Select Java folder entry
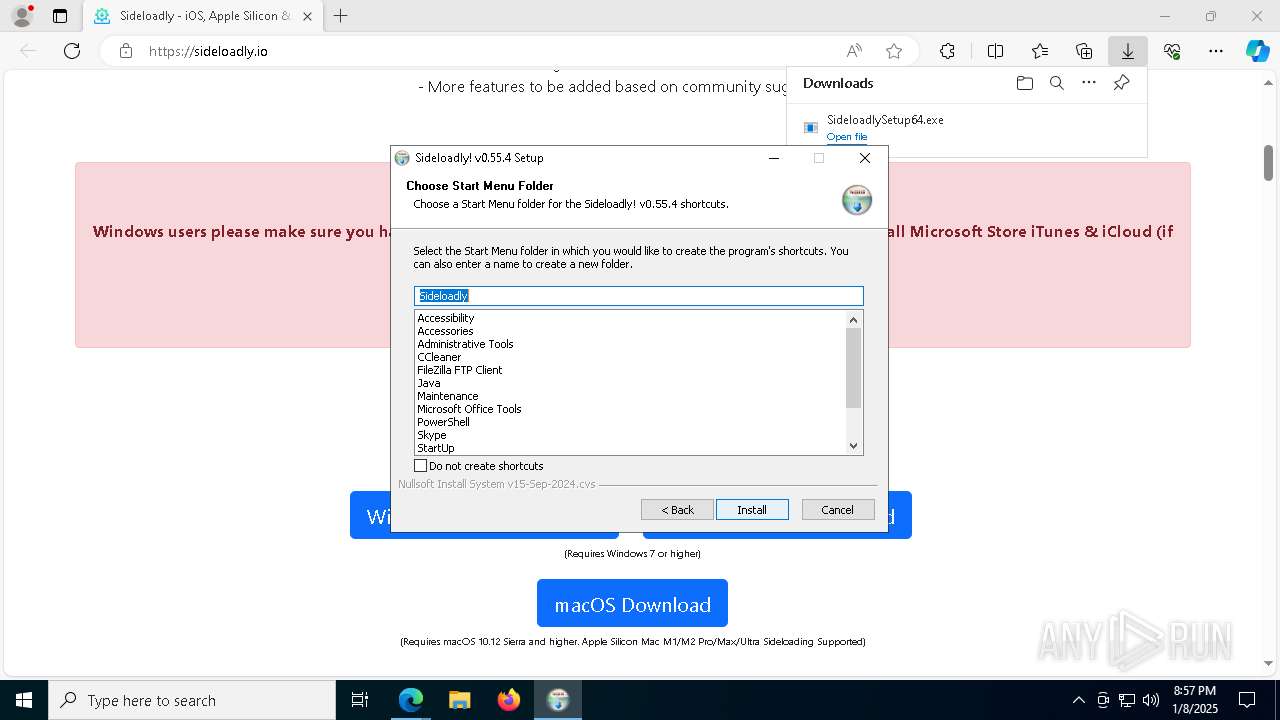Viewport: 1280px width, 720px height. 429,383
